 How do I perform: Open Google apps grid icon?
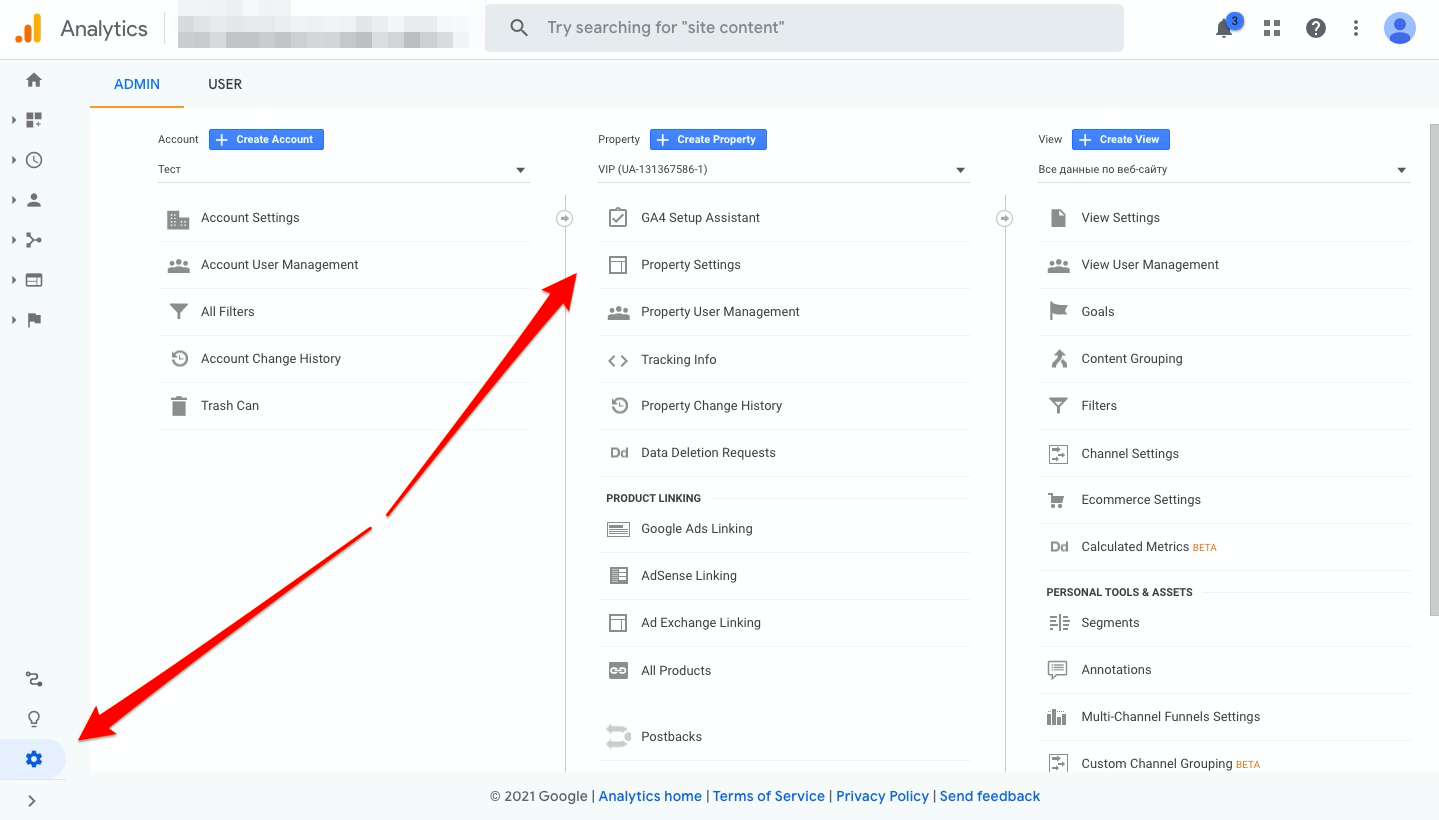click(1272, 28)
